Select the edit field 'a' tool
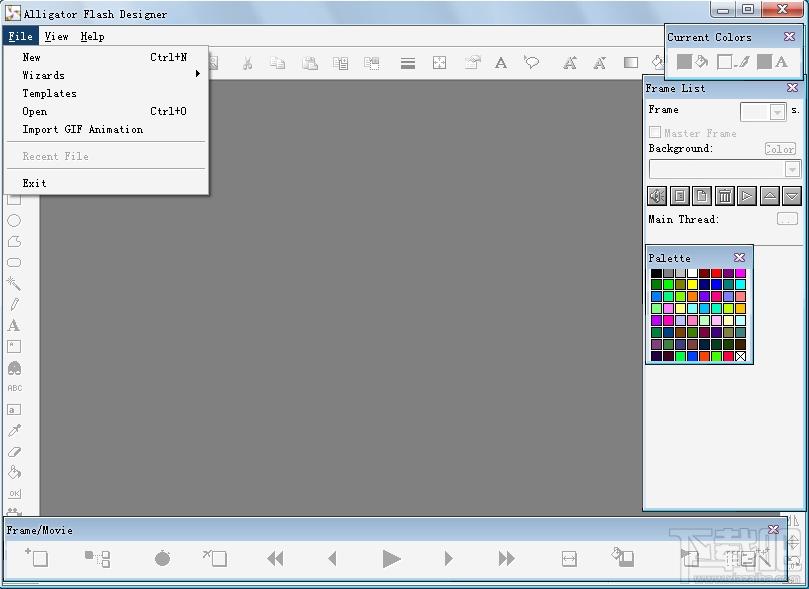The width and height of the screenshot is (809, 589). click(x=14, y=410)
